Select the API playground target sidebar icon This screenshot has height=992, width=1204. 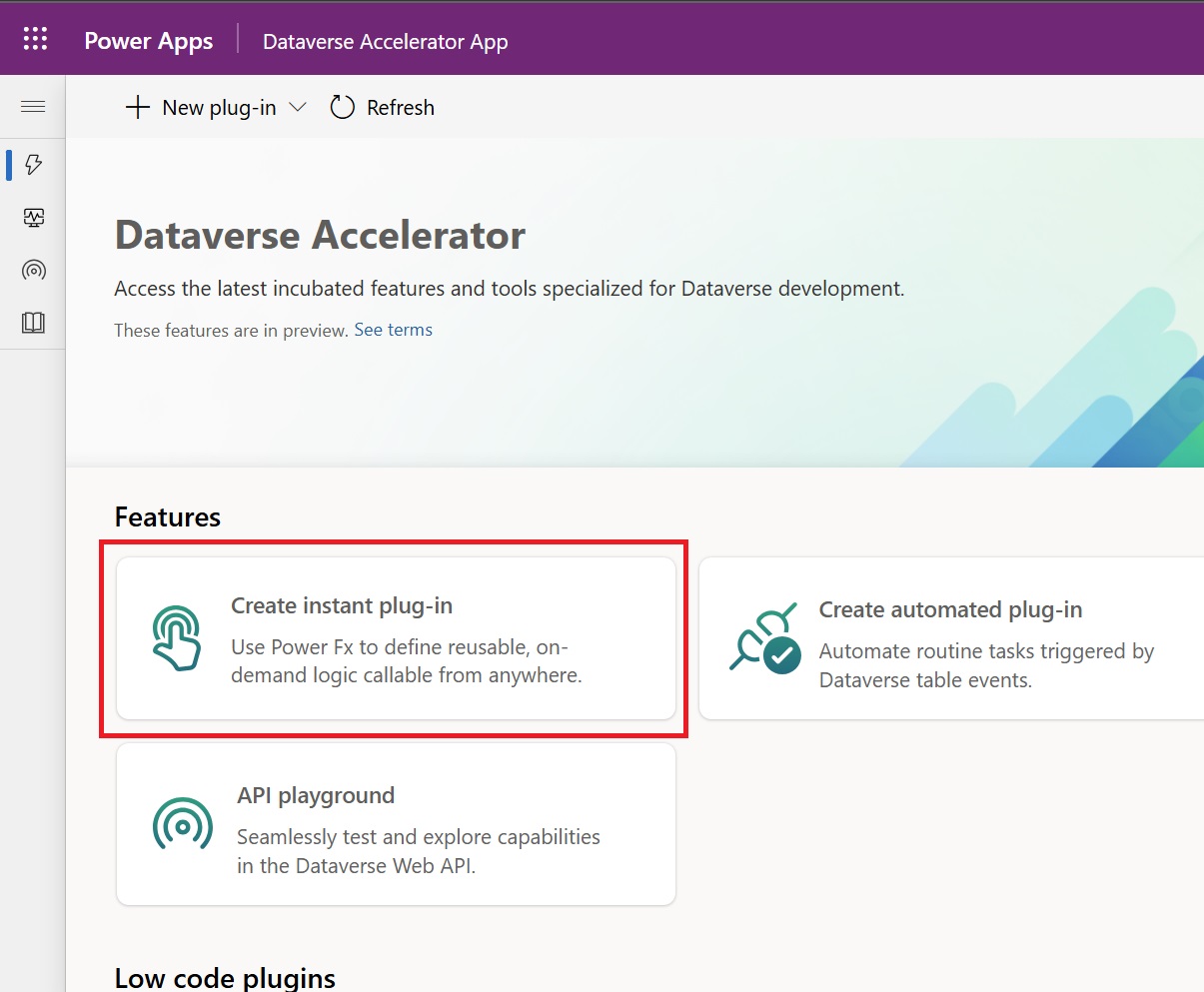point(33,270)
